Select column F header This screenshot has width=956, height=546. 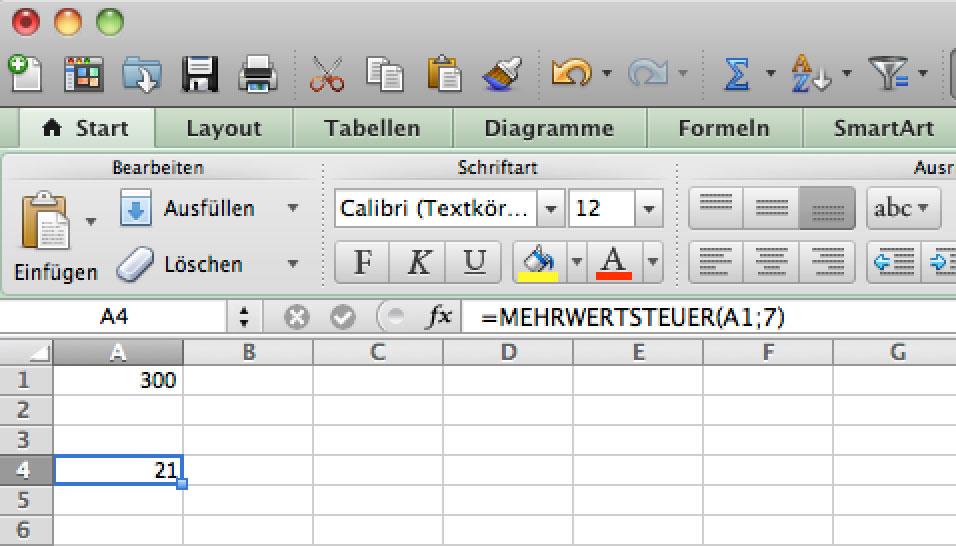768,352
